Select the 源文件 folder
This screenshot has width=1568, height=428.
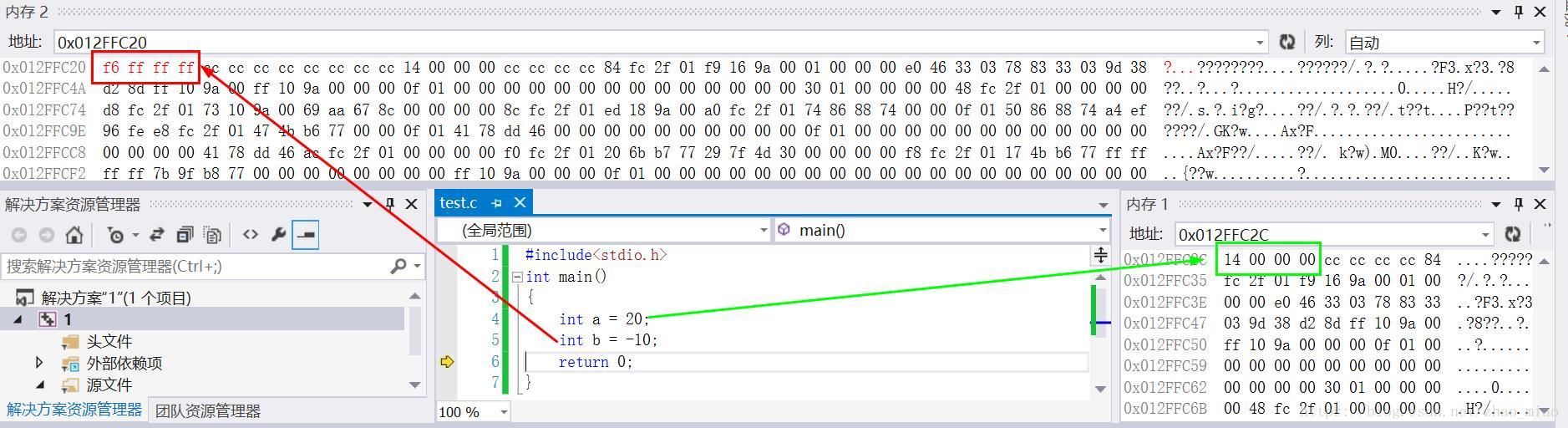[109, 385]
